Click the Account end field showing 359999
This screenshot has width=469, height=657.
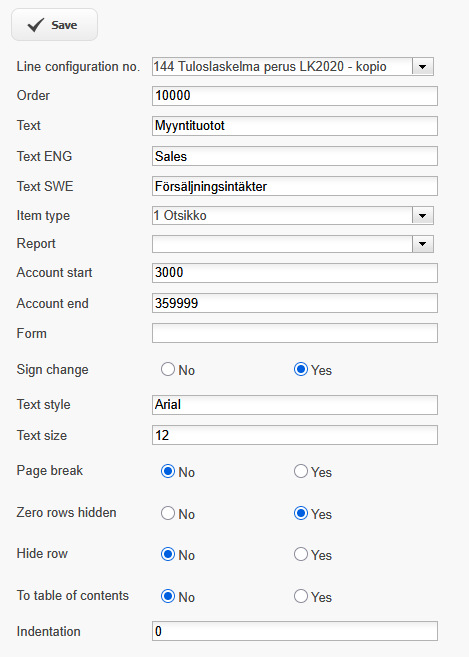pos(295,303)
